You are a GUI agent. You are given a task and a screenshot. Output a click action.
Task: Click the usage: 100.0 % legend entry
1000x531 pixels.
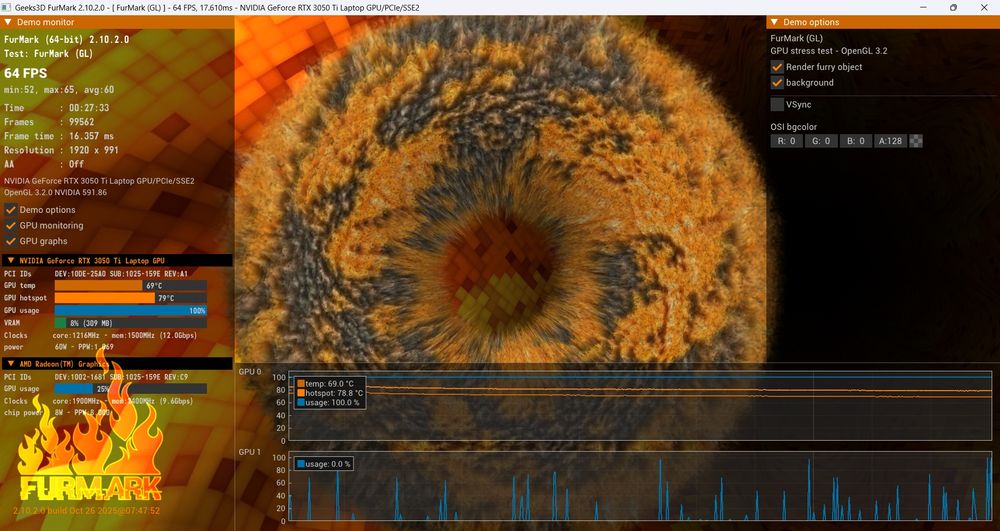point(328,403)
